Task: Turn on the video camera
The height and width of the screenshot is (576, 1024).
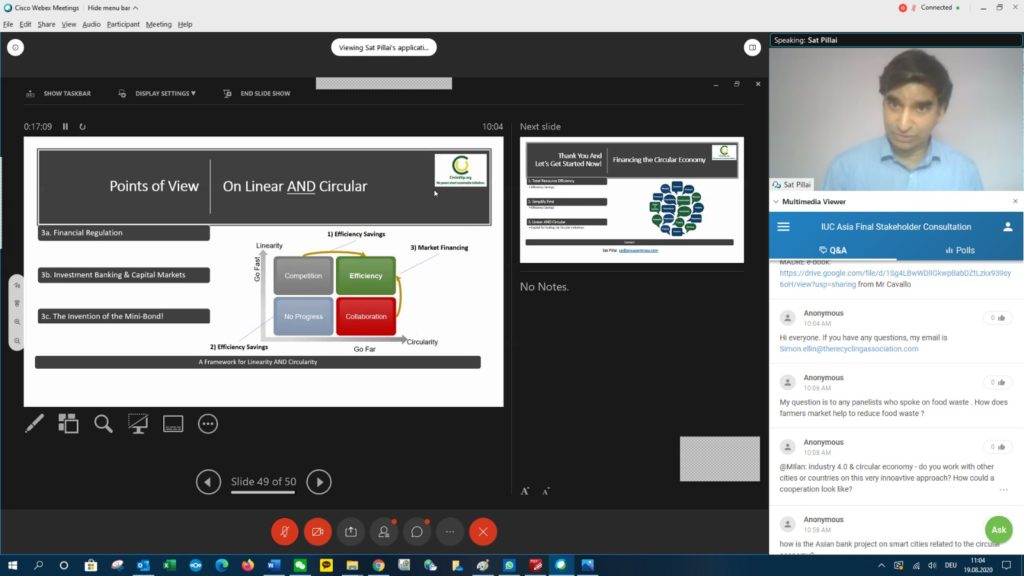Action: [x=317, y=532]
